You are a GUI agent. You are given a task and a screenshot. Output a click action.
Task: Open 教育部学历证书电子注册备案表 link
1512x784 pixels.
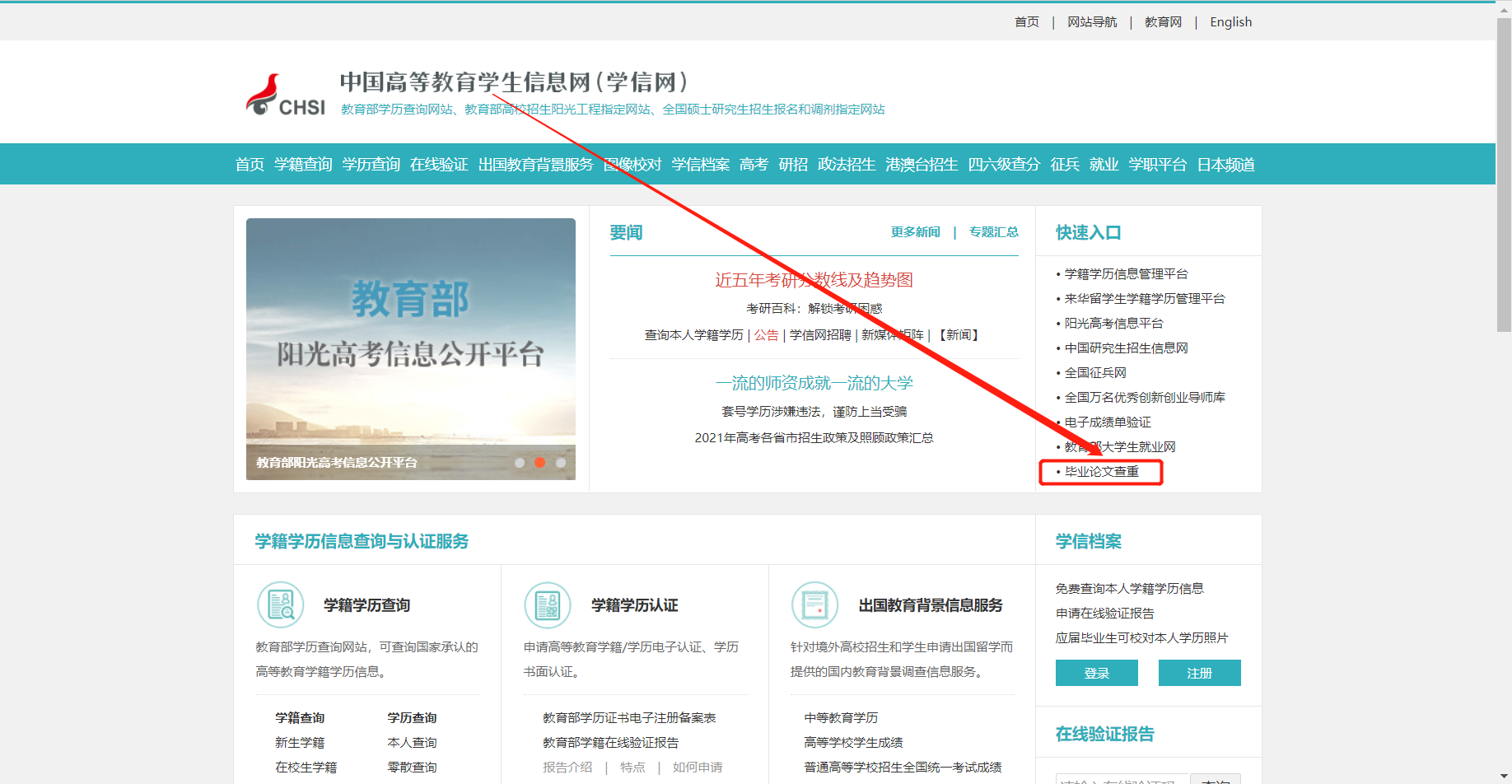[629, 718]
